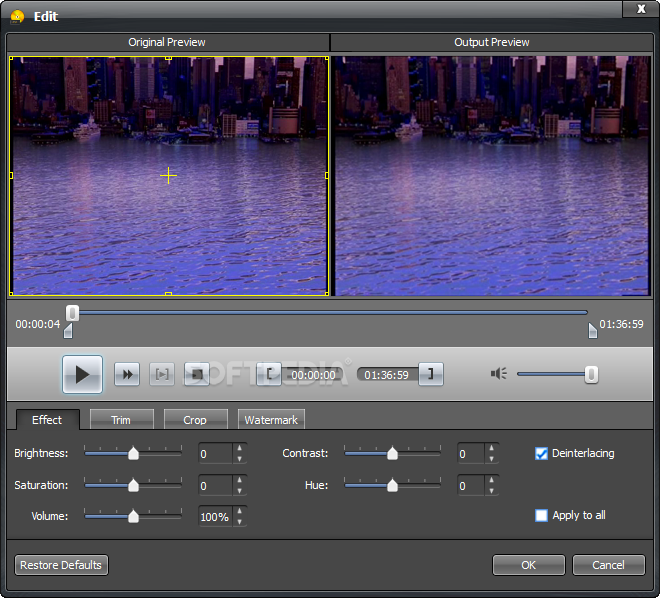
Task: Click the crop center crosshair in original preview
Action: click(168, 175)
